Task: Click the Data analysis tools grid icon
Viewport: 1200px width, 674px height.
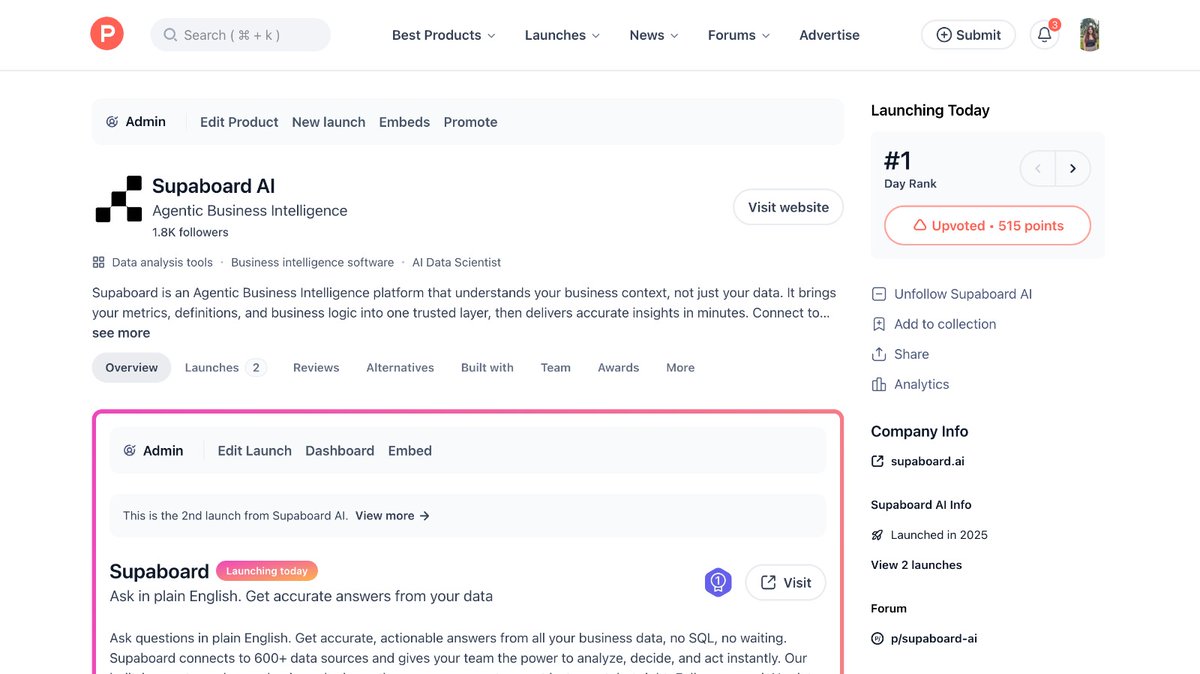Action: tap(98, 262)
